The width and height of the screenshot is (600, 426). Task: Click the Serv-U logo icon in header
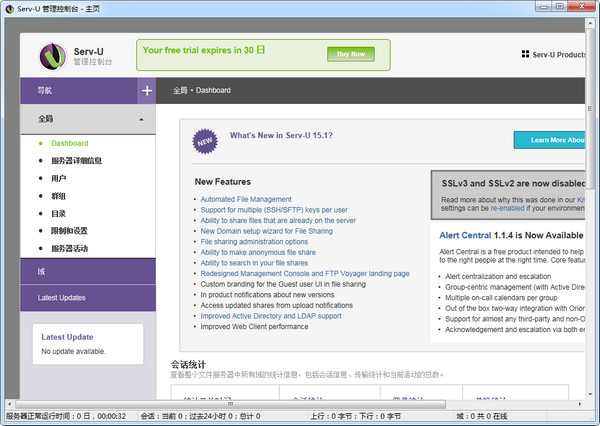point(52,56)
